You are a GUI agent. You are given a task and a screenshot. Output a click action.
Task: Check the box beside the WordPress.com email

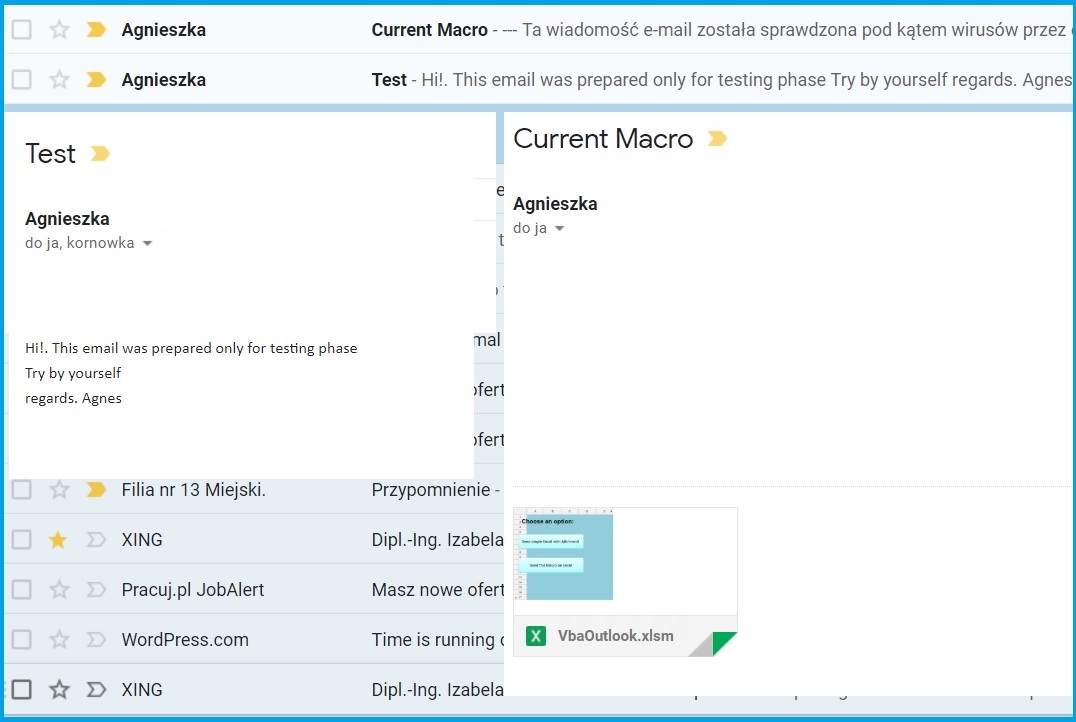pyautogui.click(x=21, y=640)
